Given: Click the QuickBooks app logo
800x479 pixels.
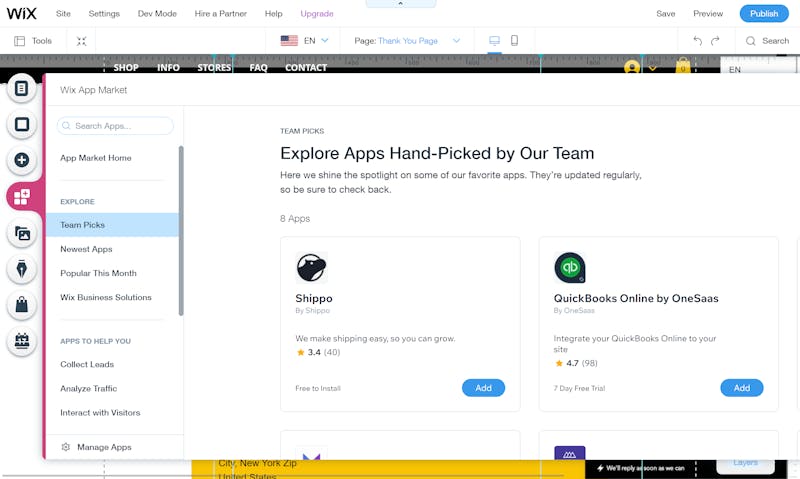Looking at the screenshot, I should coord(569,267).
